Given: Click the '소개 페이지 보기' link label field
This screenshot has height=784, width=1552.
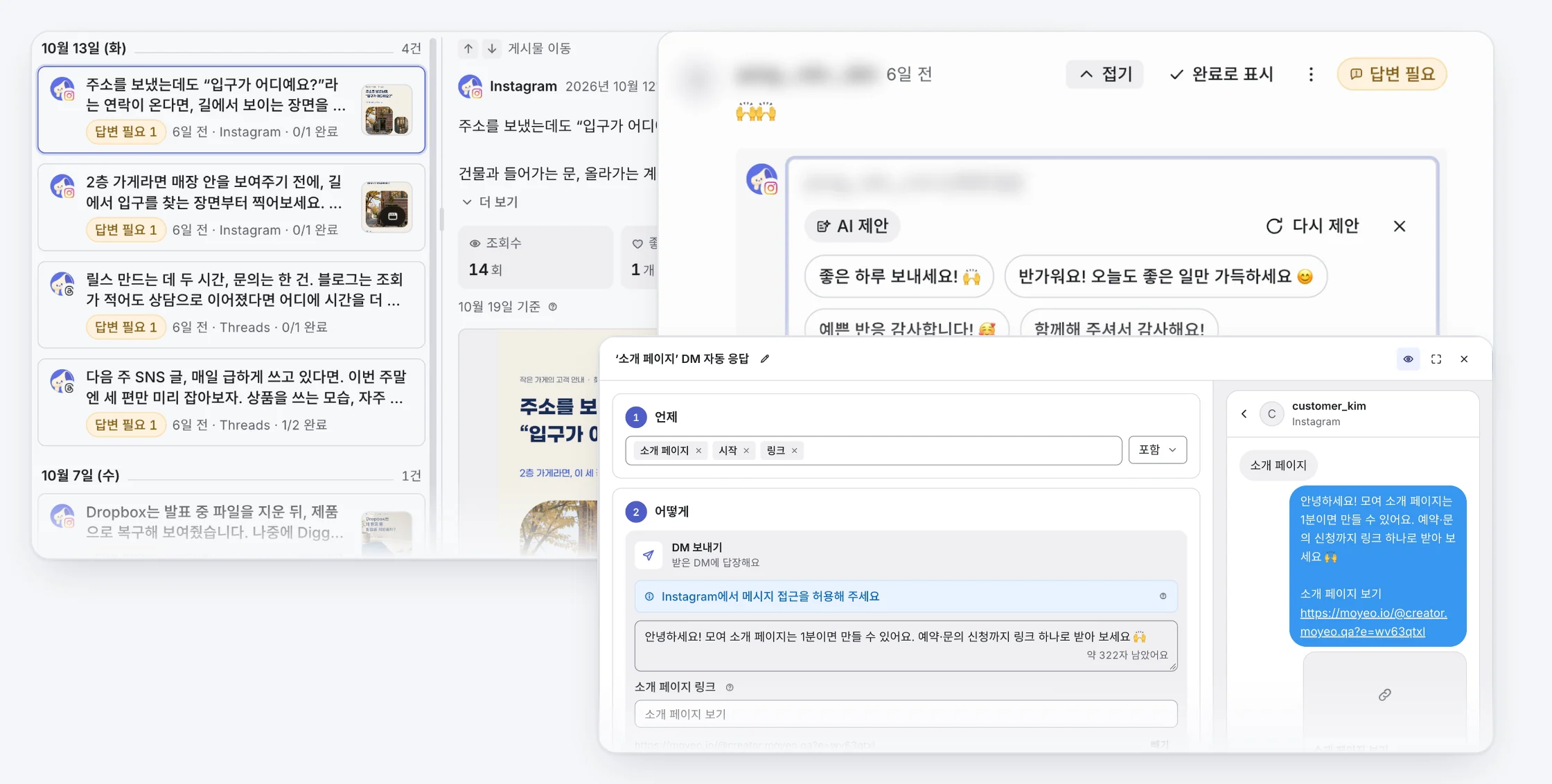Looking at the screenshot, I should coord(906,714).
